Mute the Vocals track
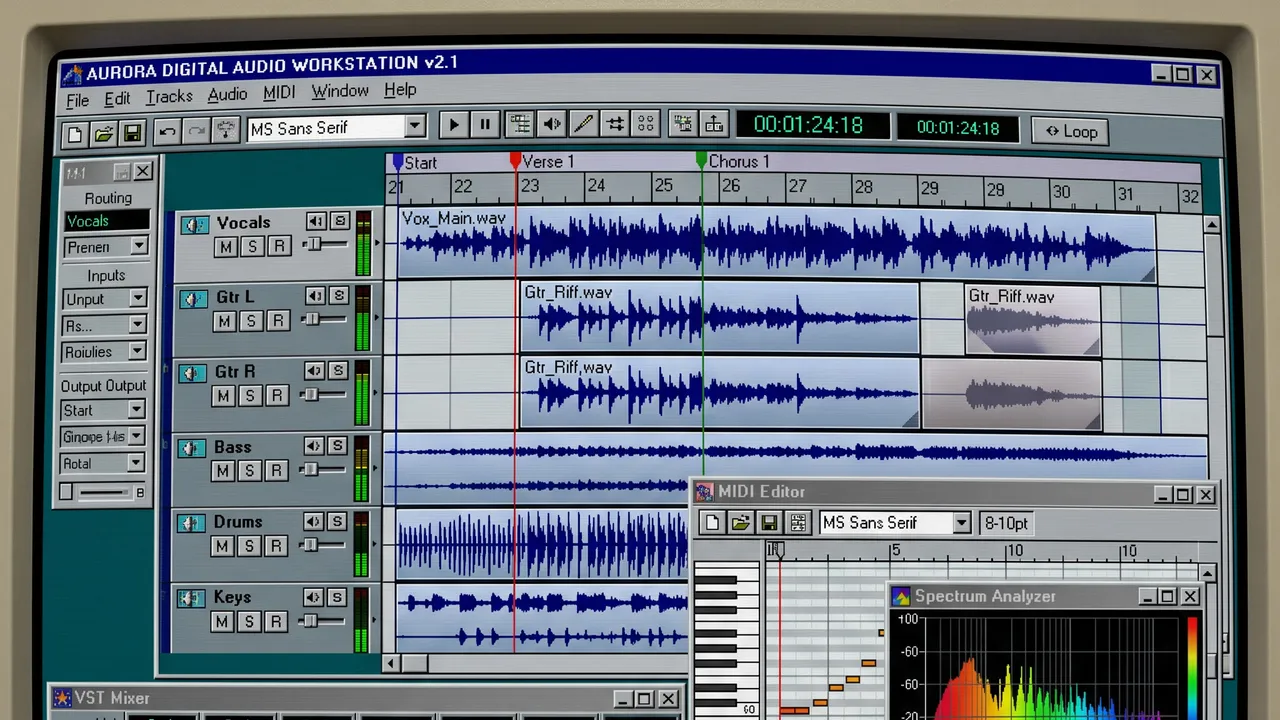1280x720 pixels. (x=226, y=246)
